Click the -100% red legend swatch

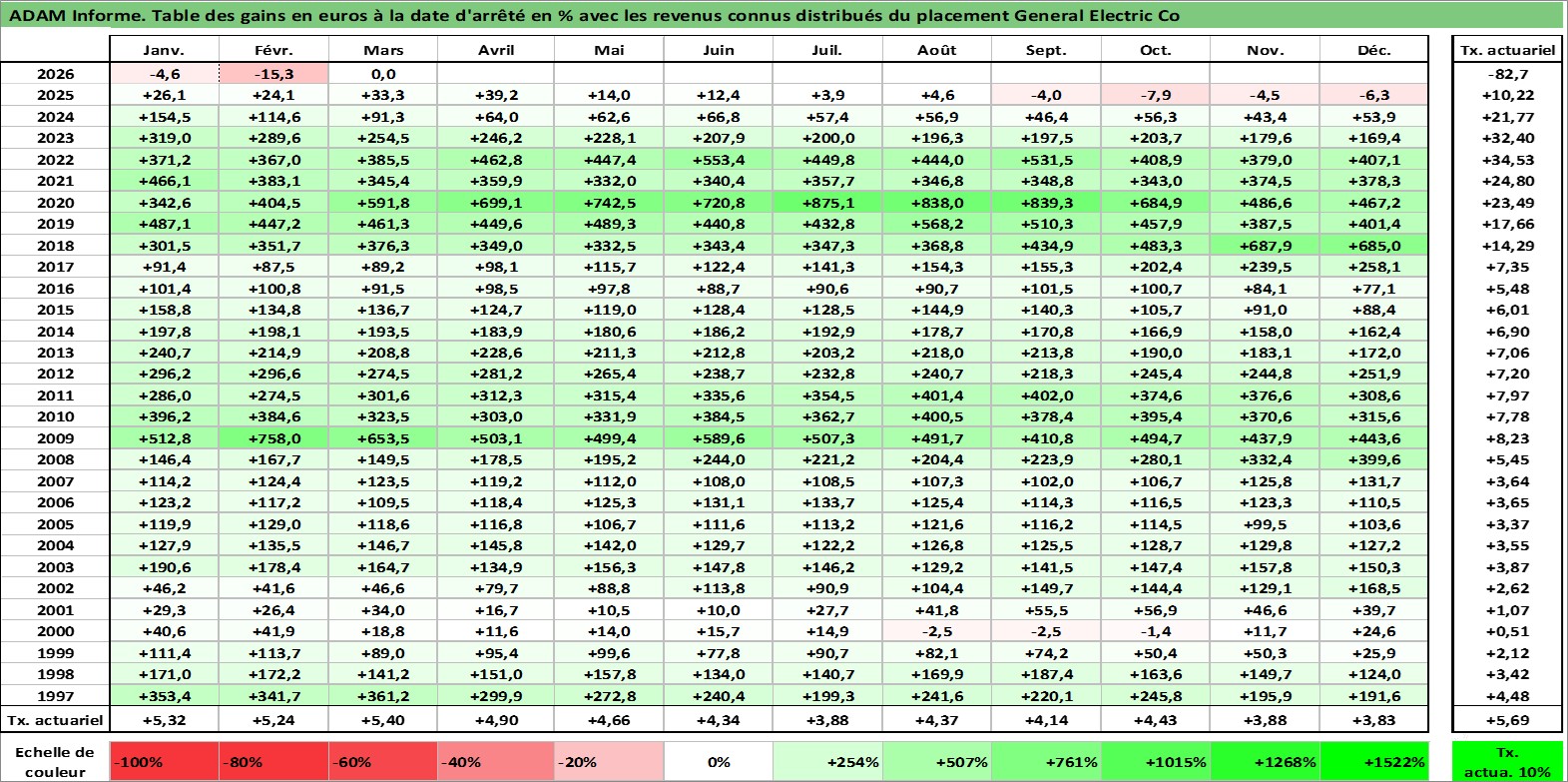(165, 761)
